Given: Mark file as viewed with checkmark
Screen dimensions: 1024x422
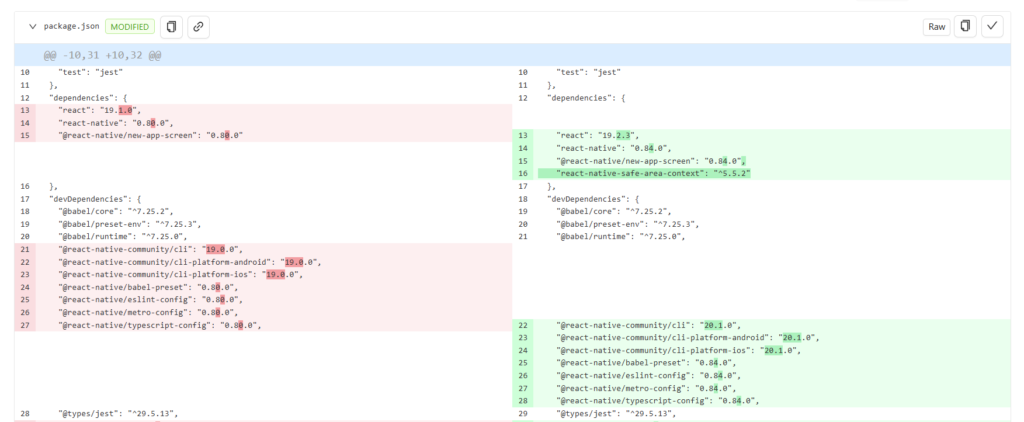Looking at the screenshot, I should [x=992, y=26].
